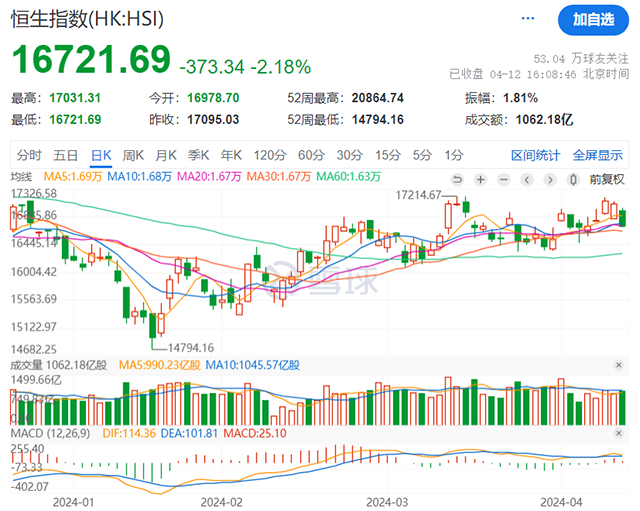Viewport: 640px width, 511px height.
Task: Click the 17214.67 high price marker
Action: click(x=418, y=195)
